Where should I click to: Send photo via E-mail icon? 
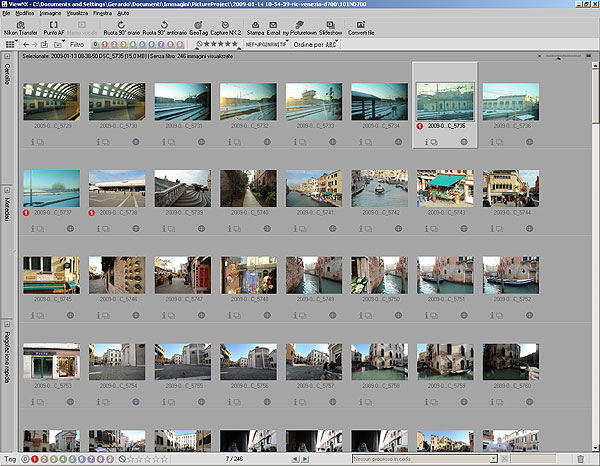pyautogui.click(x=274, y=27)
